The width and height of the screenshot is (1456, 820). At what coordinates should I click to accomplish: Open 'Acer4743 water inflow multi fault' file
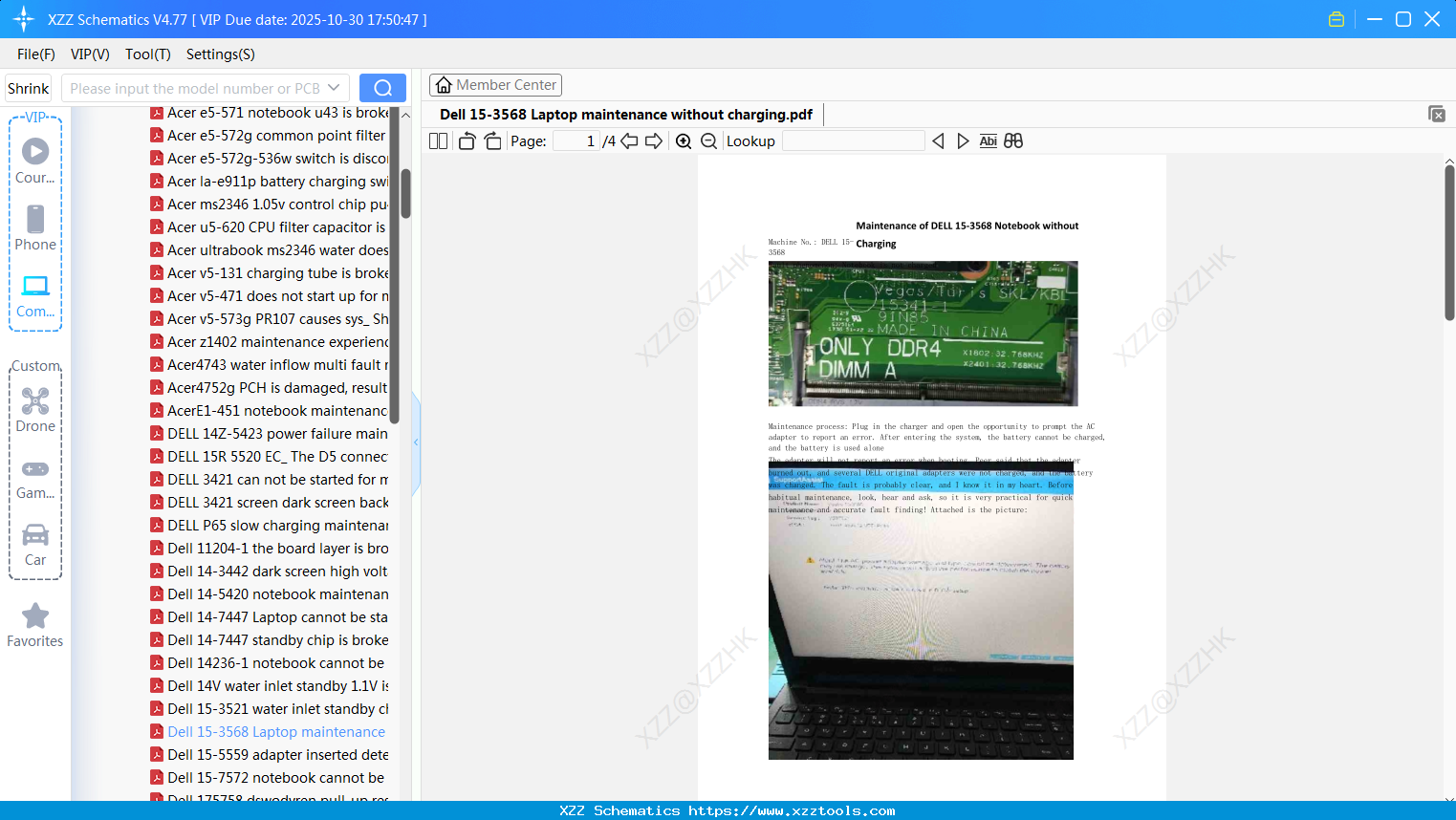point(270,365)
